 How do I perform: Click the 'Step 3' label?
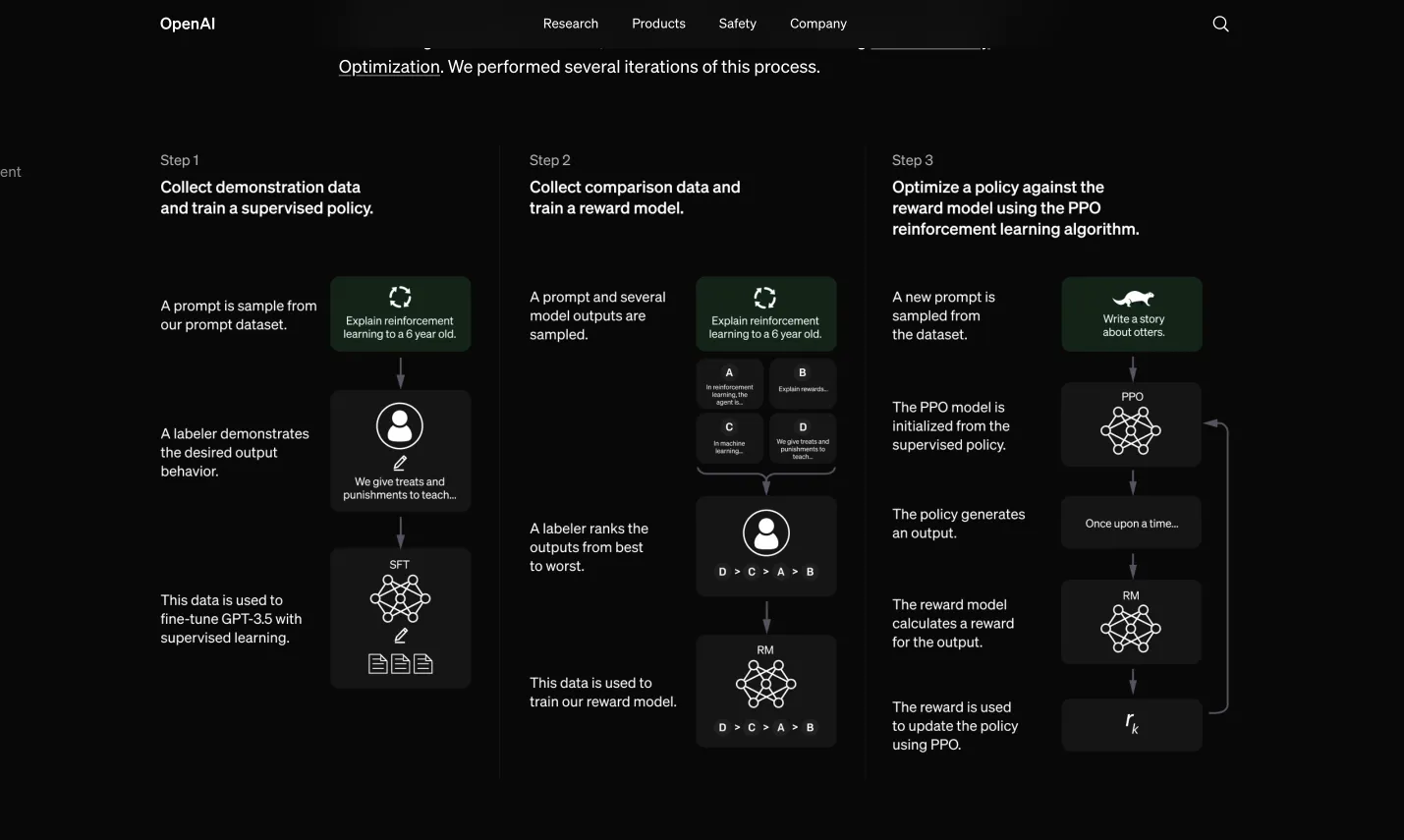(913, 160)
